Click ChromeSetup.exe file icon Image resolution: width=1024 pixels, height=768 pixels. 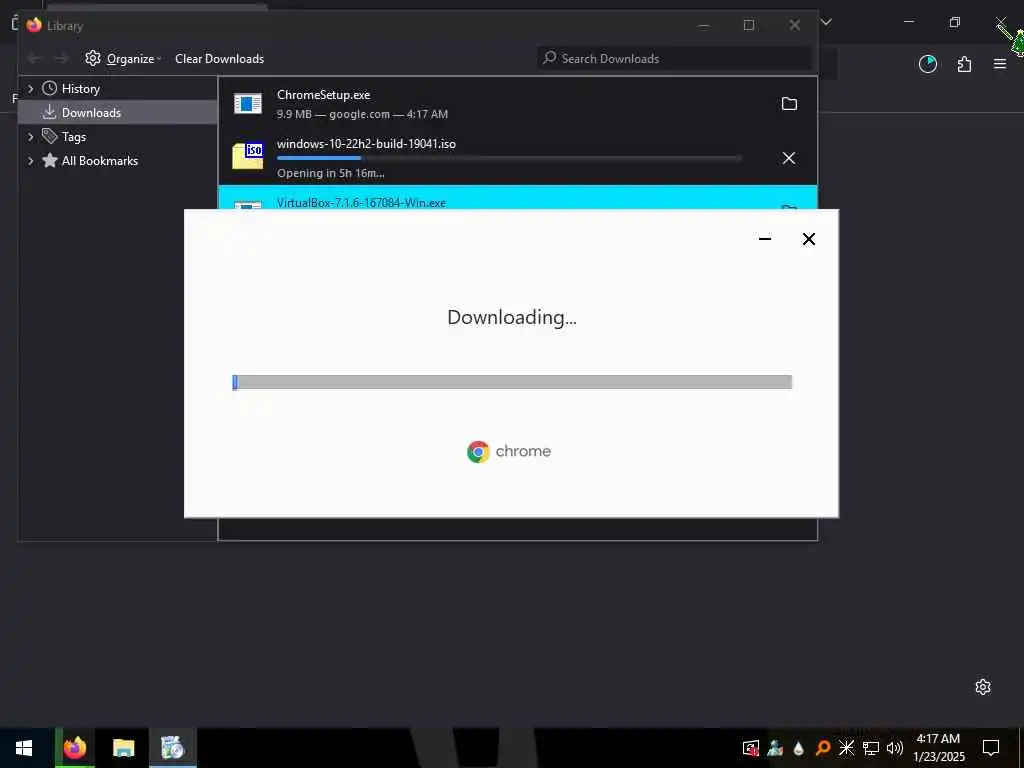(248, 103)
